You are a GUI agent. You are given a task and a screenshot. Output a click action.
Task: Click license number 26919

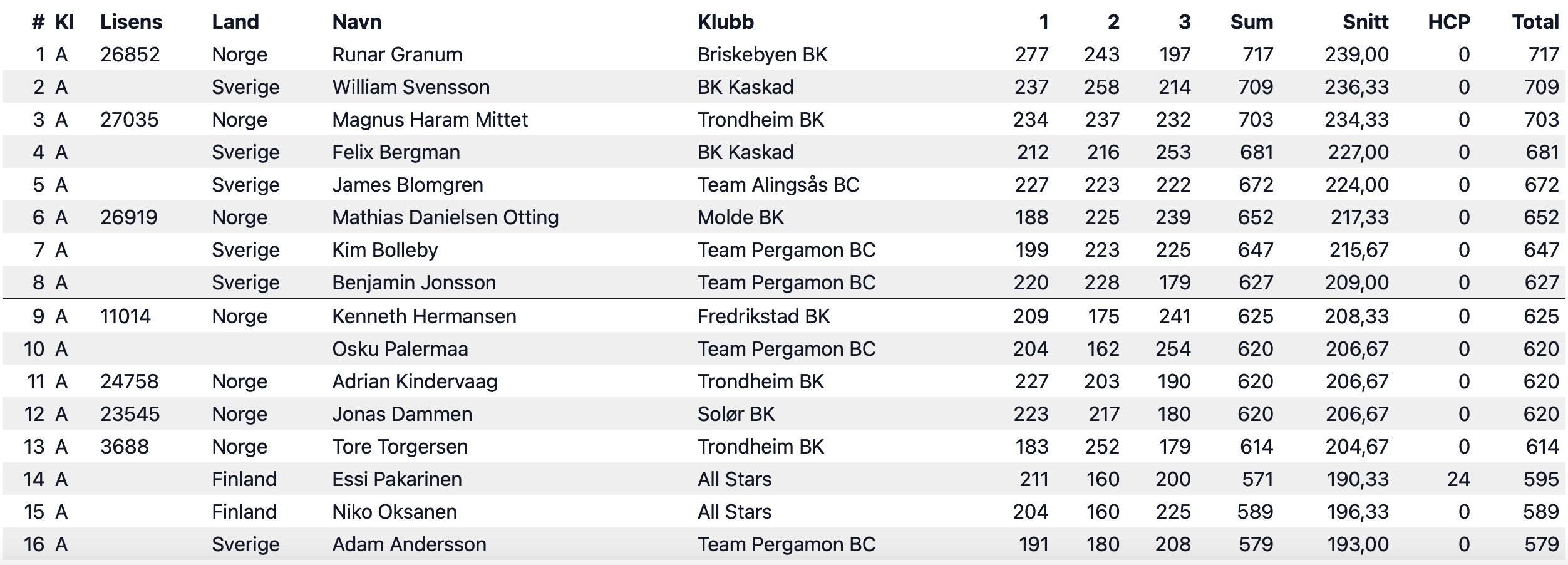pos(128,217)
